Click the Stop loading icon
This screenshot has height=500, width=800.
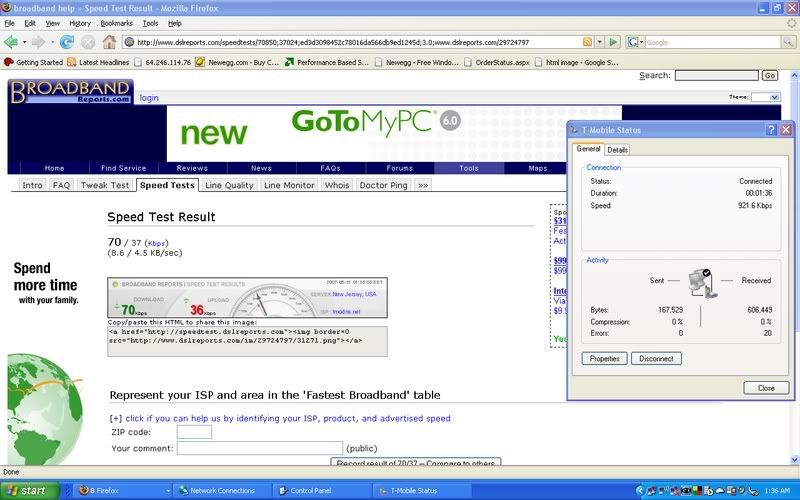tap(88, 42)
